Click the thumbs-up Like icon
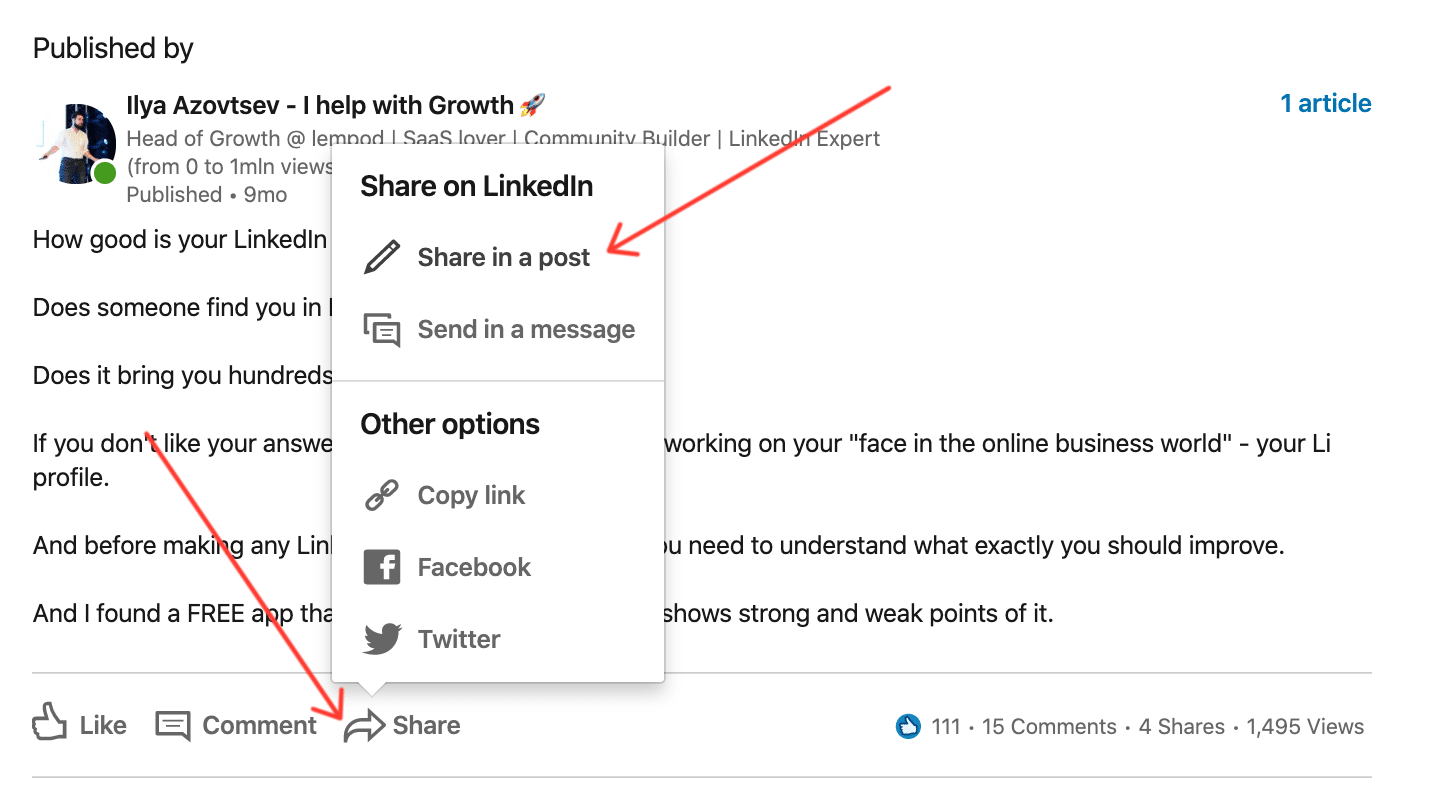 tap(47, 723)
